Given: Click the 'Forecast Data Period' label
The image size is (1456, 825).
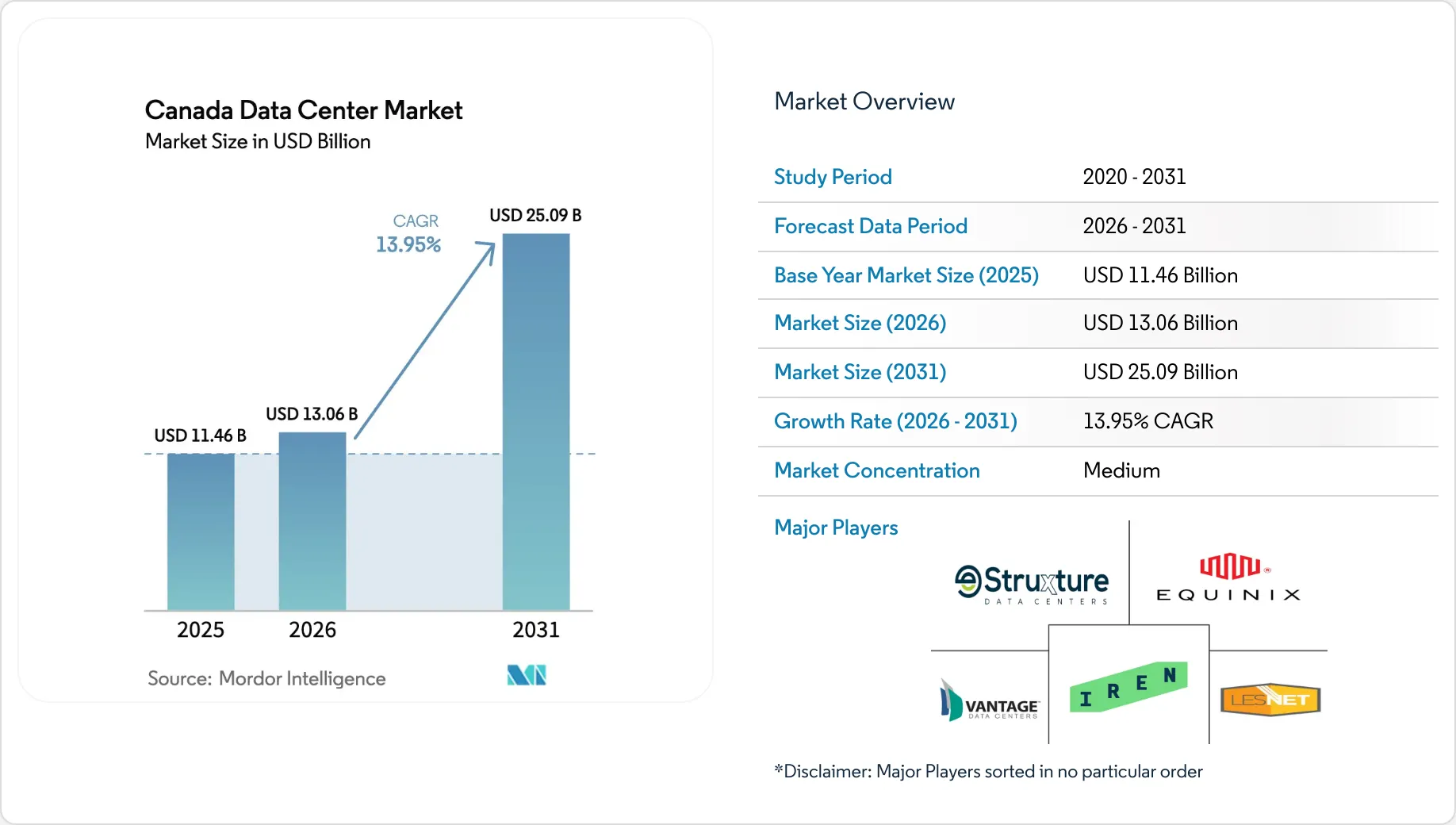Looking at the screenshot, I should tap(871, 226).
